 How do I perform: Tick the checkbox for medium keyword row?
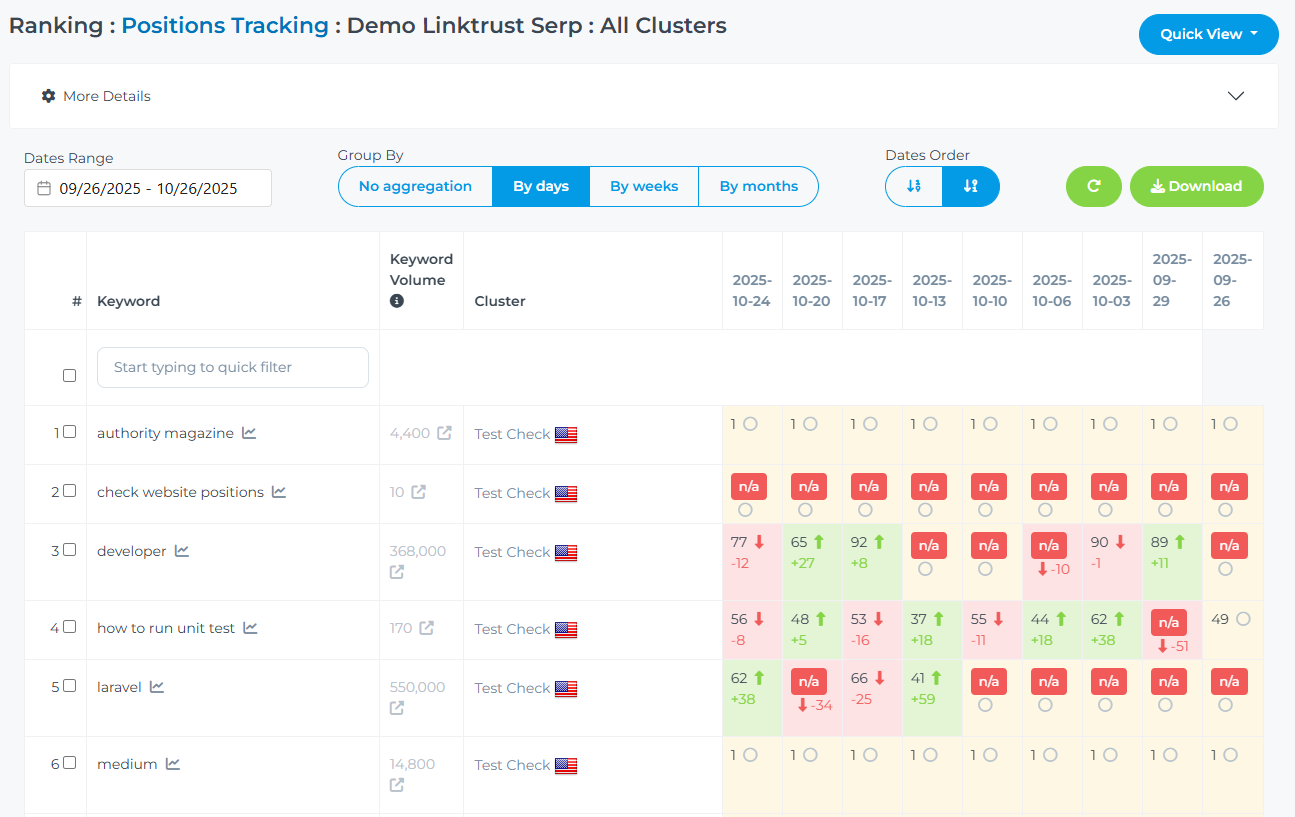pyautogui.click(x=70, y=763)
